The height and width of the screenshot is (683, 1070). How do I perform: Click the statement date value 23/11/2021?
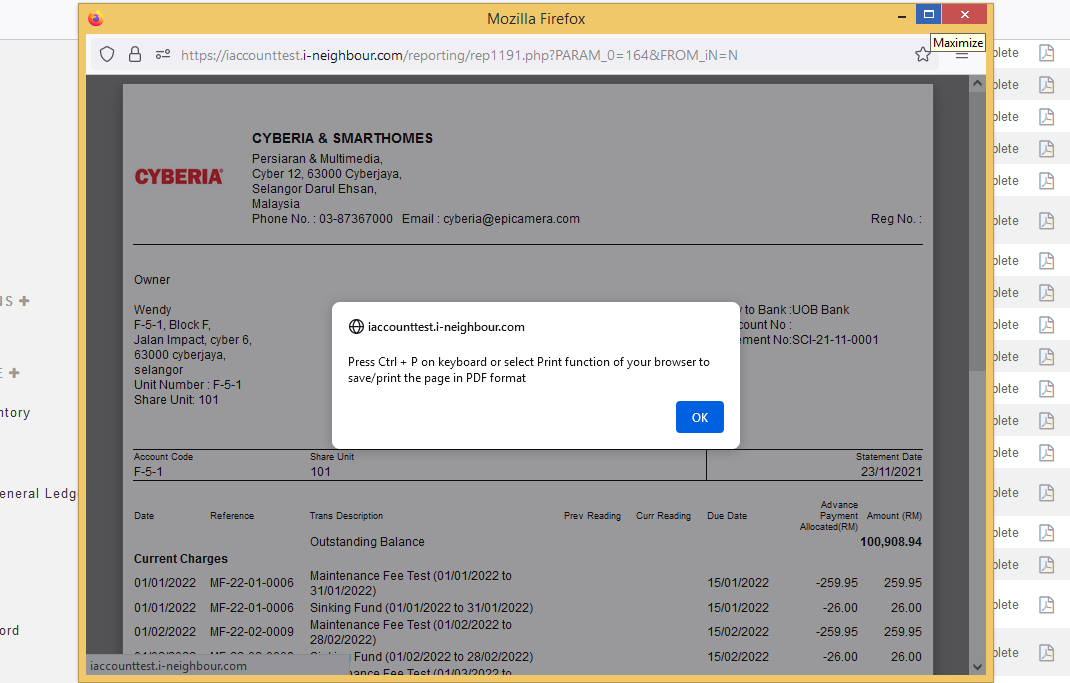tap(891, 472)
